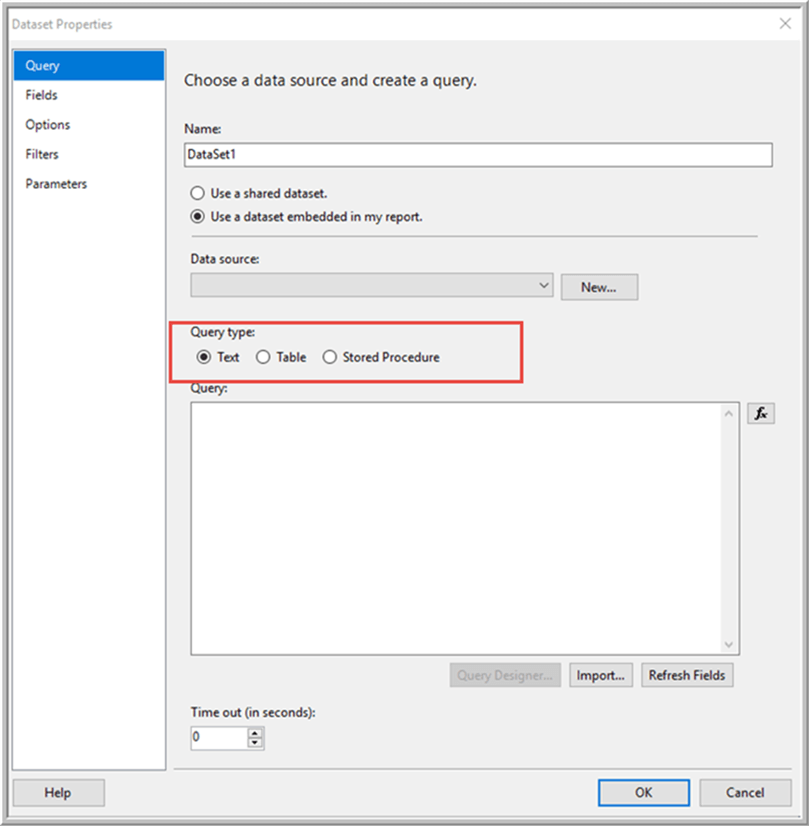This screenshot has width=809, height=826.
Task: Click the Query Designer... button
Action: coord(505,675)
